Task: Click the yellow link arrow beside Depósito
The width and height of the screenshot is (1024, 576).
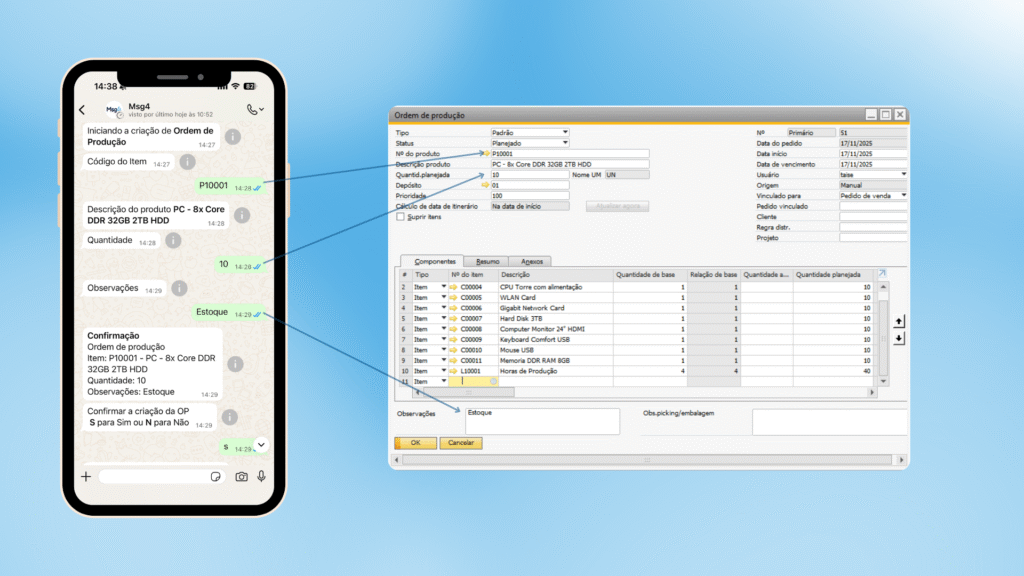Action: (486, 185)
